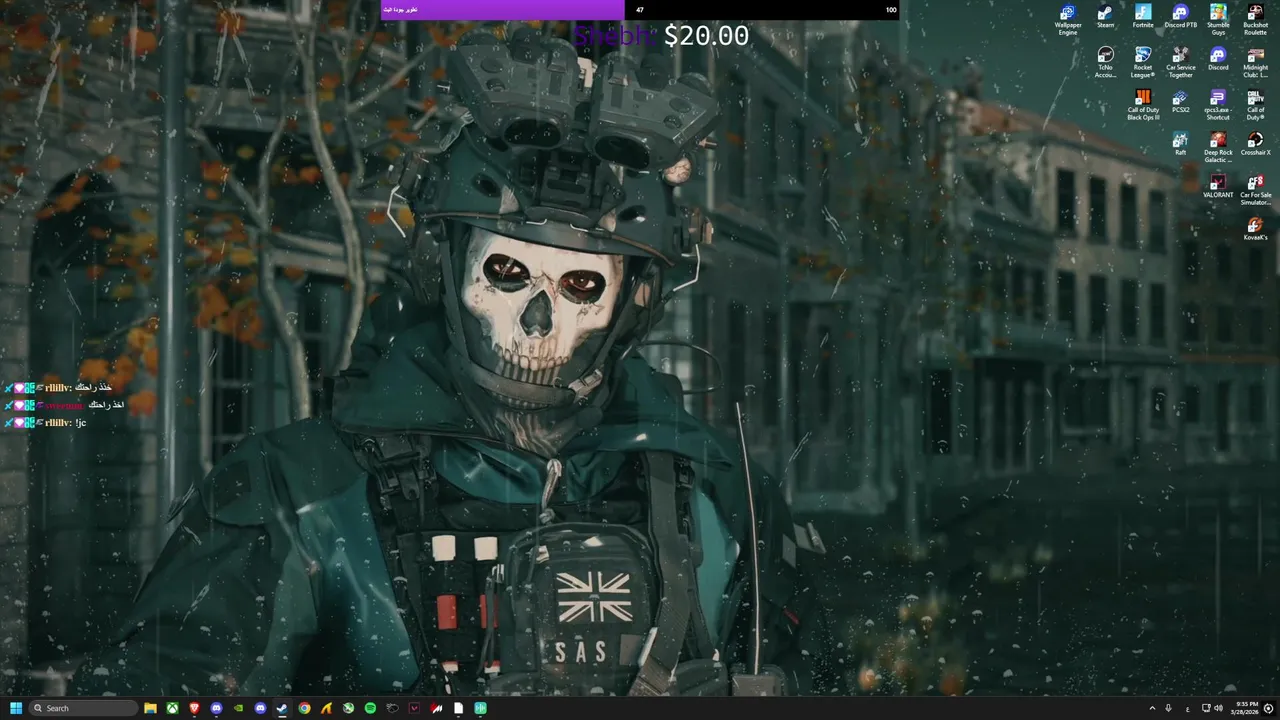Image resolution: width=1280 pixels, height=720 pixels.
Task: Select Car For Sale Simulator icon
Action: coord(1255,190)
